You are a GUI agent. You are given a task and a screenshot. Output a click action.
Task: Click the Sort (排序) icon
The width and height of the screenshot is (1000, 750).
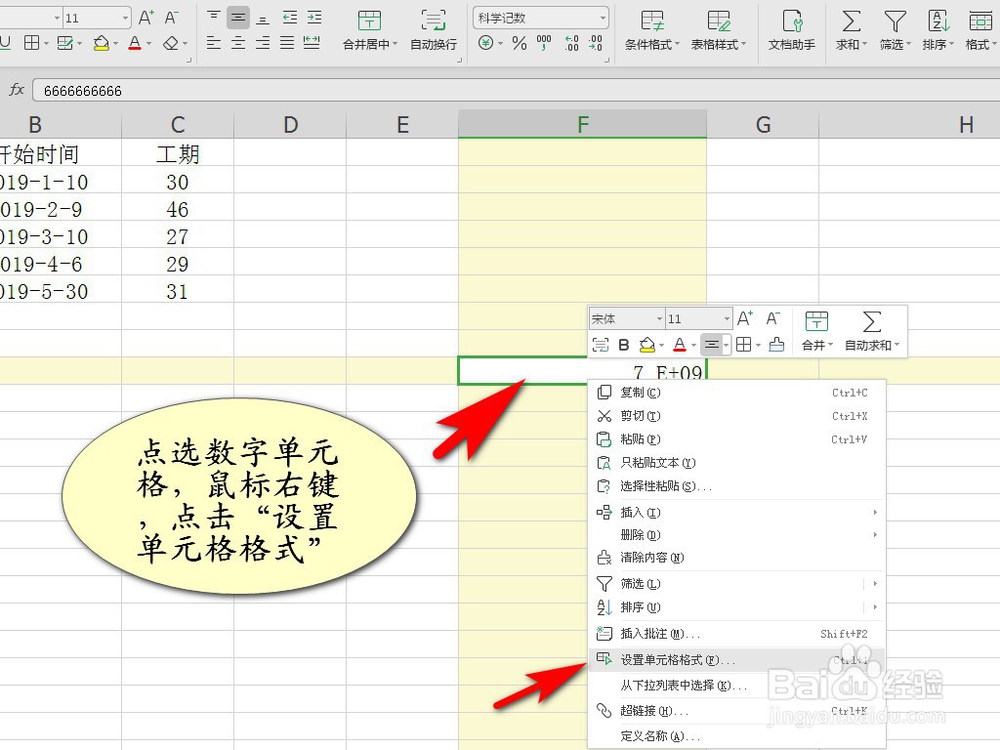click(937, 25)
